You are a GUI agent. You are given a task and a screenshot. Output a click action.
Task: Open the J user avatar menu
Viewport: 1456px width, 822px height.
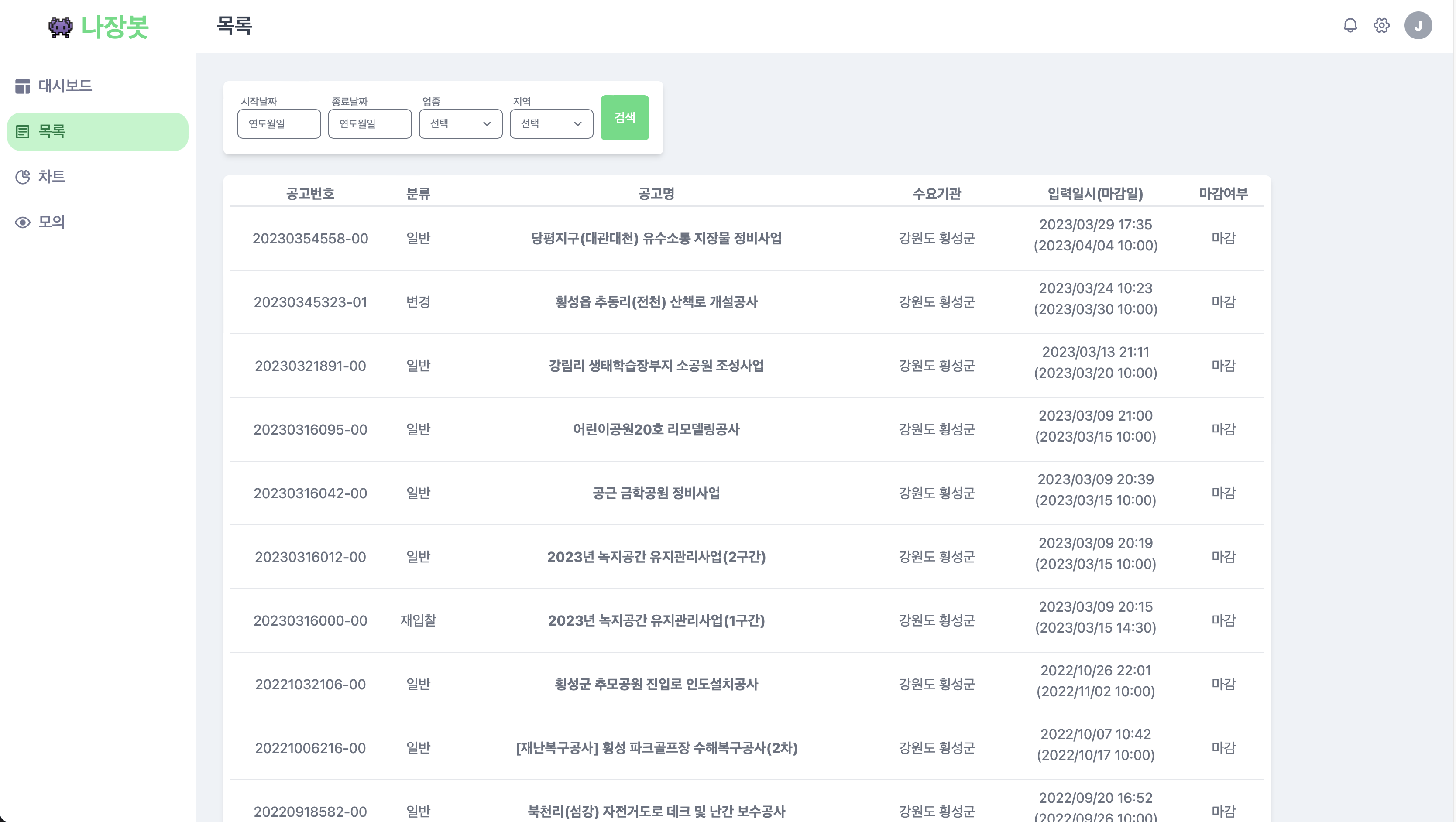pyautogui.click(x=1418, y=25)
